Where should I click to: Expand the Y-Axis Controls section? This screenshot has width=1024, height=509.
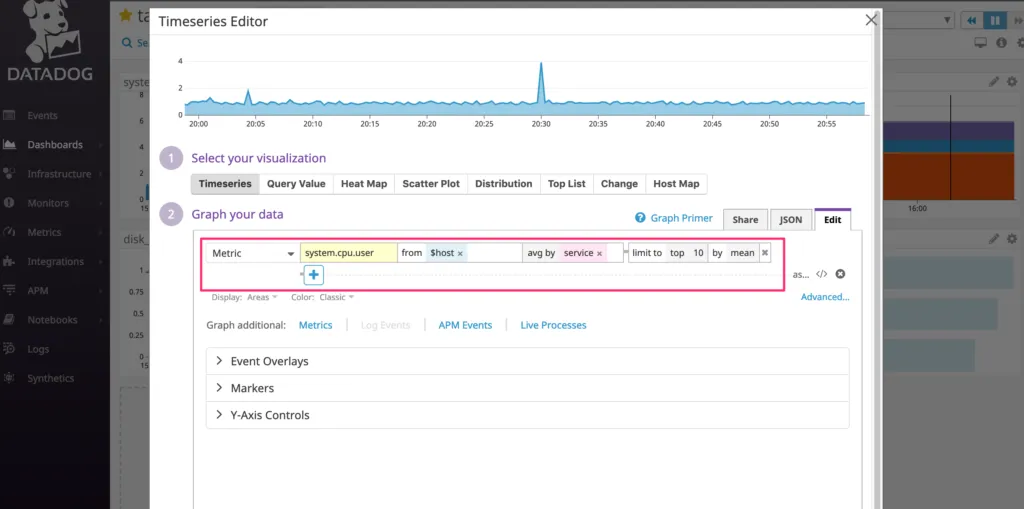[x=528, y=415]
